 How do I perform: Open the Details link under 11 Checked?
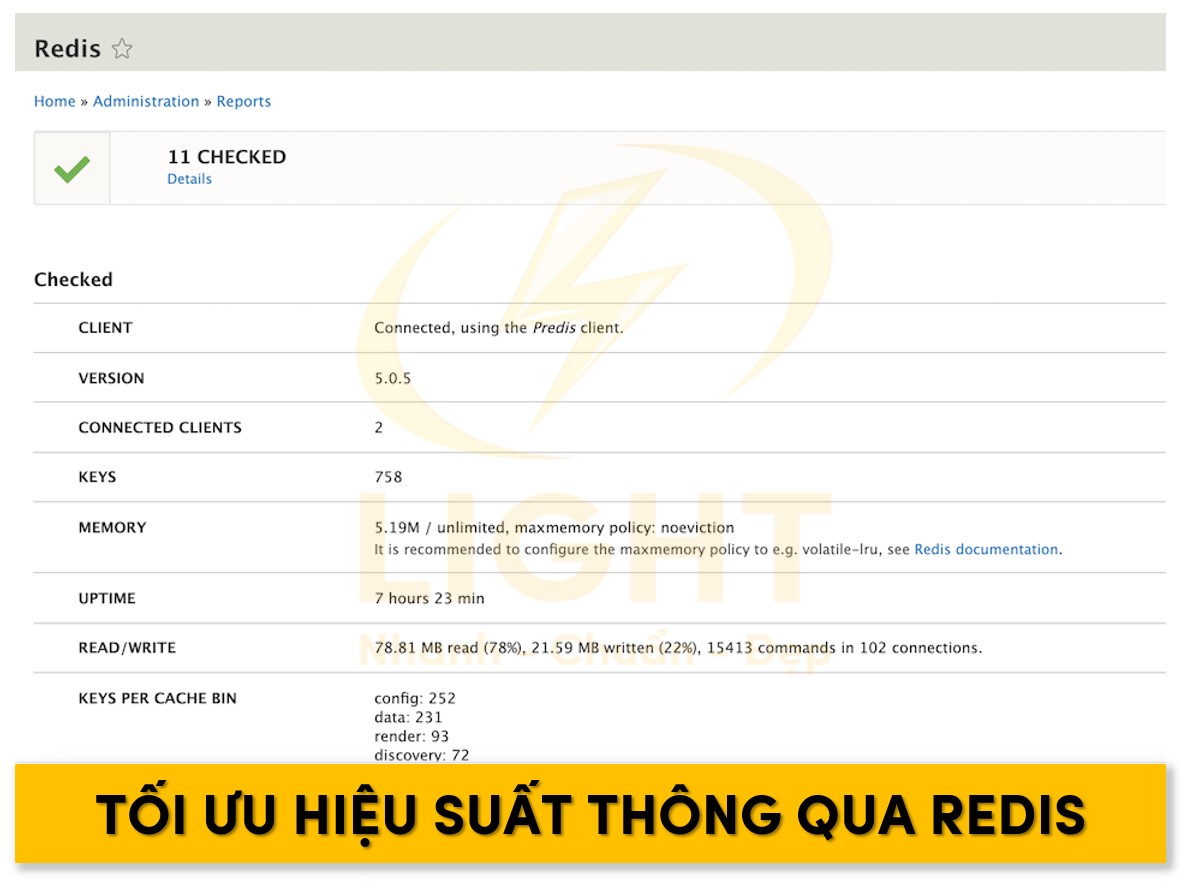click(x=189, y=179)
